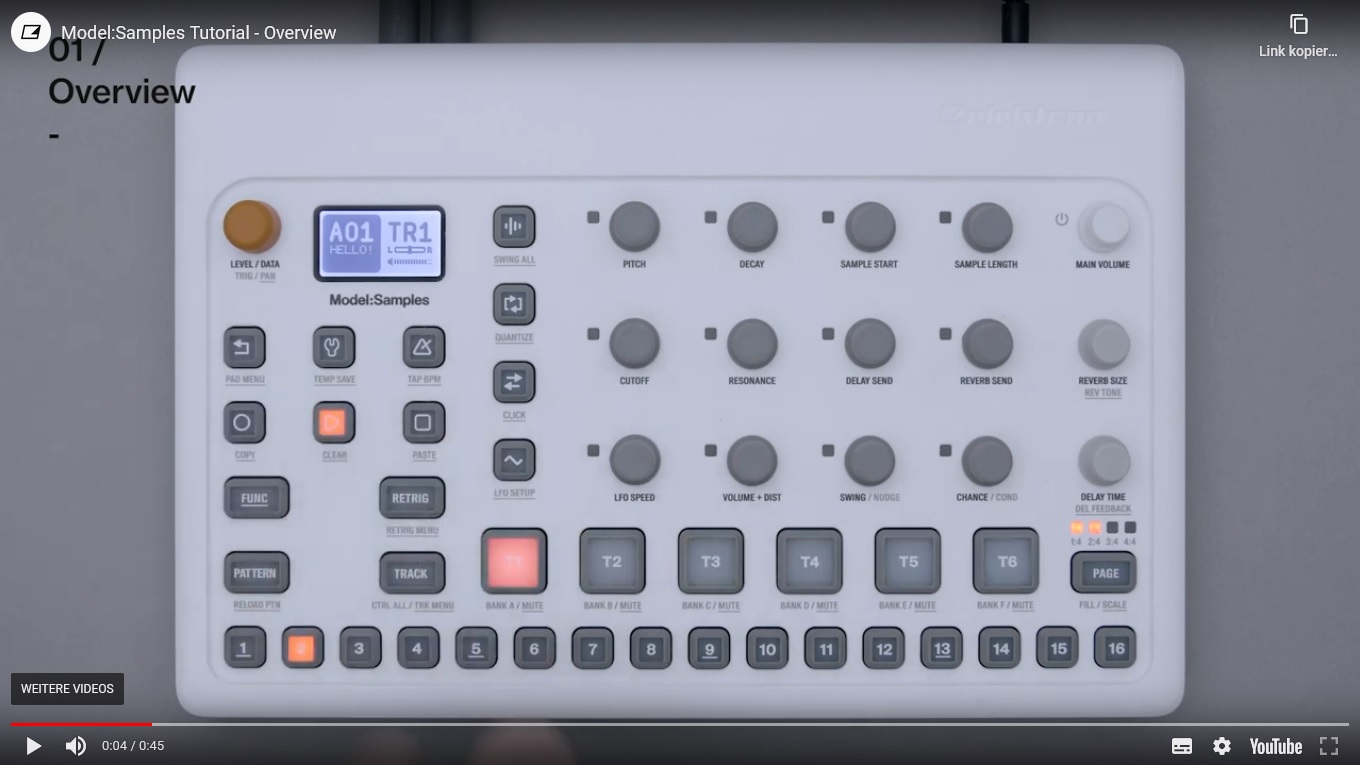Image resolution: width=1360 pixels, height=765 pixels.
Task: Click the Cutoff knob
Action: (x=634, y=344)
